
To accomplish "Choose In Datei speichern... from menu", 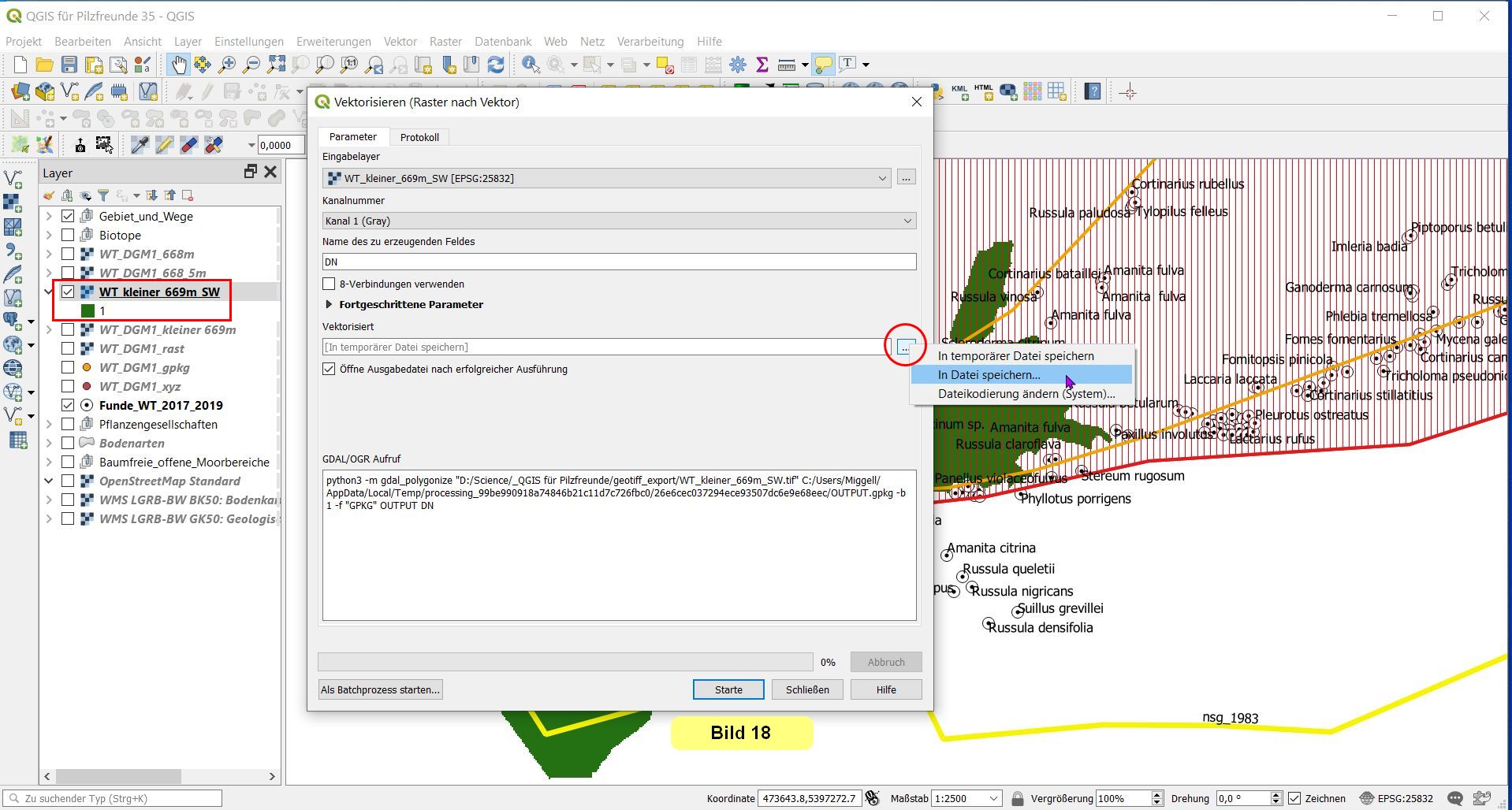I will [989, 375].
